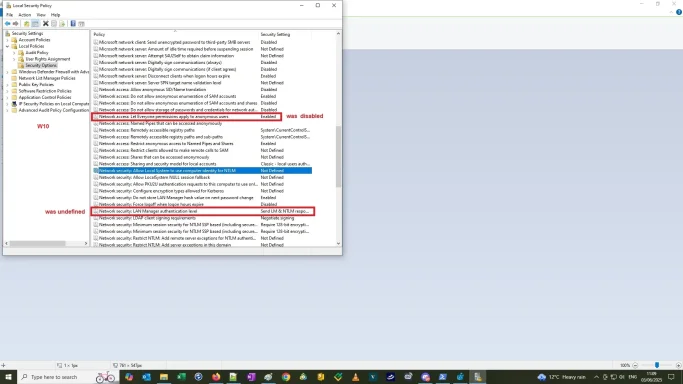Viewport: 683px width, 384px height.
Task: Click the Export List toolbar icon
Action: pos(62,24)
